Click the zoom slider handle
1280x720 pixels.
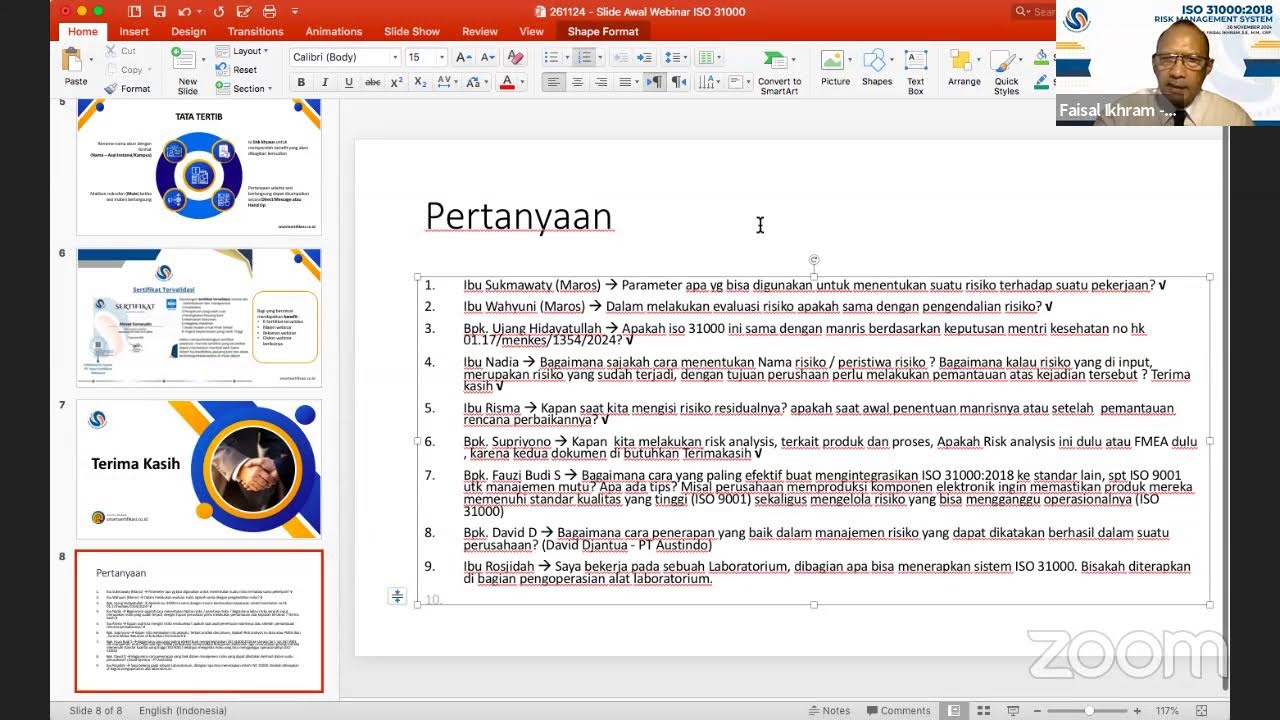click(x=1089, y=711)
